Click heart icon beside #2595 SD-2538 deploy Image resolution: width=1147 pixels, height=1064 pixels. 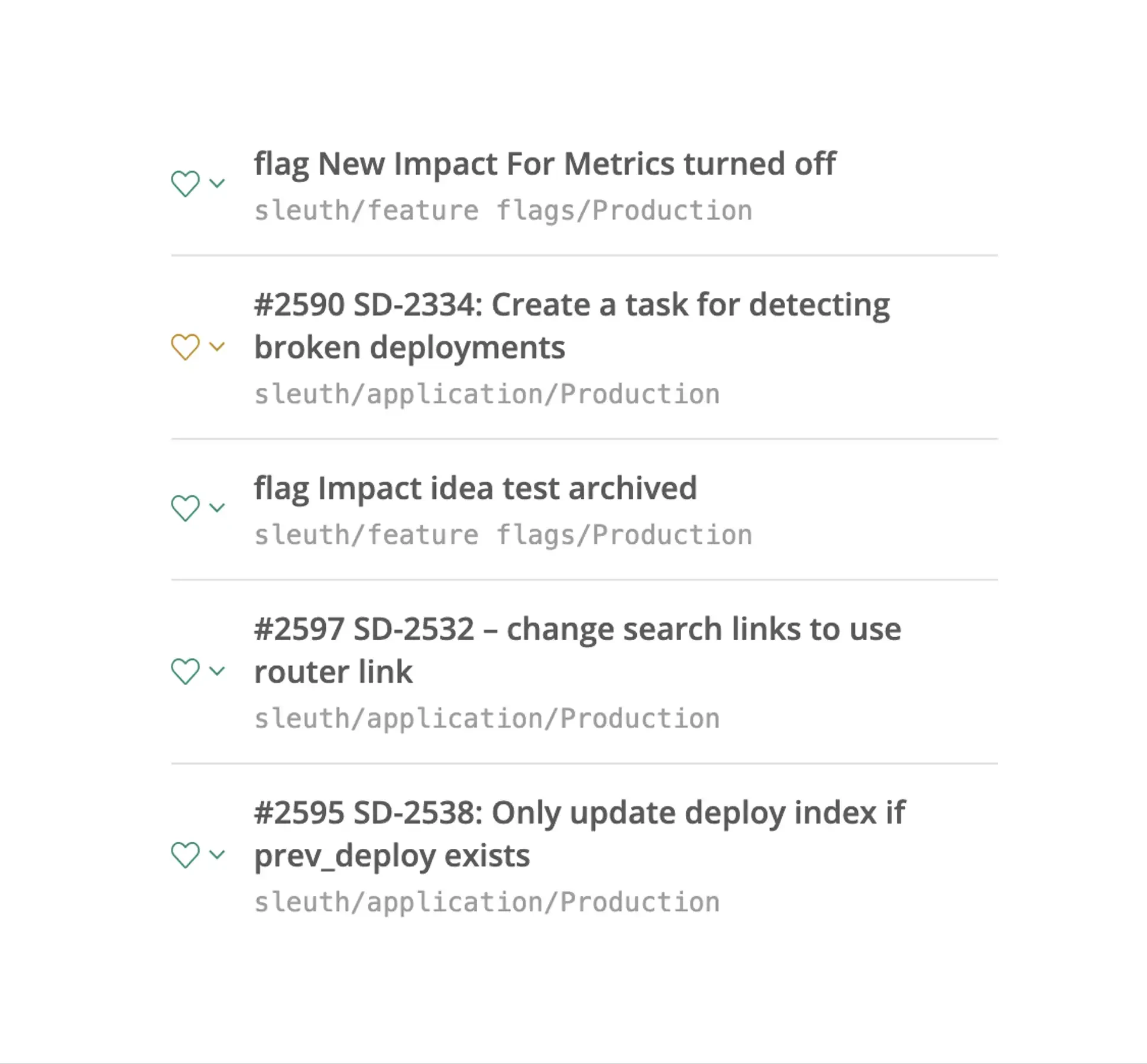click(185, 855)
